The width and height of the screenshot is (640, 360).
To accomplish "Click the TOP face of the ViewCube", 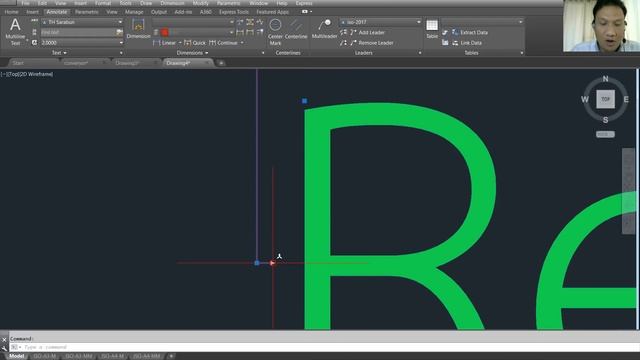I will tap(605, 99).
